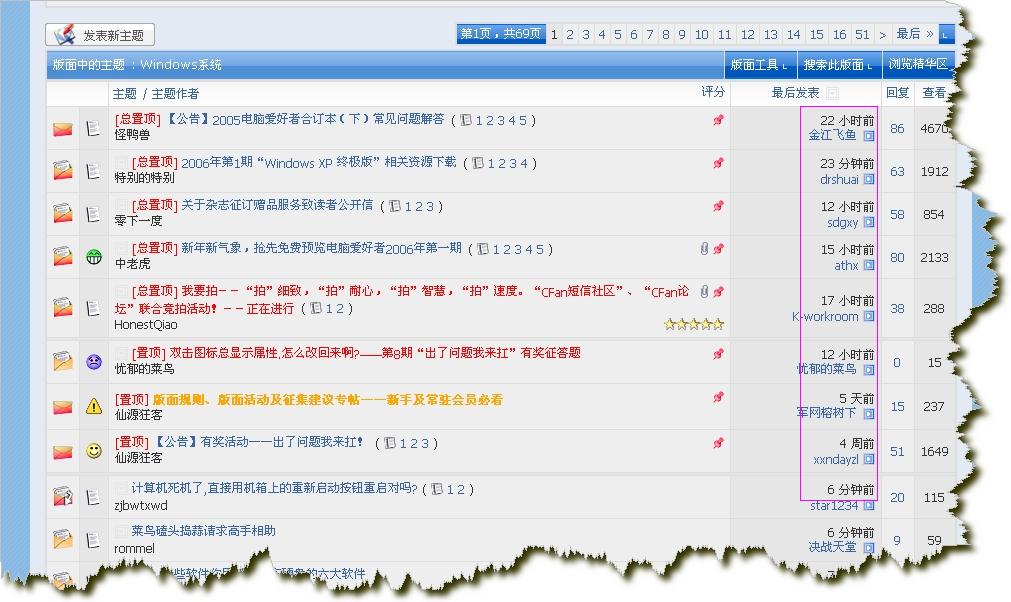Click the green grin icon in the 新年新气象 row
This screenshot has height=602, width=1011.
tap(94, 257)
